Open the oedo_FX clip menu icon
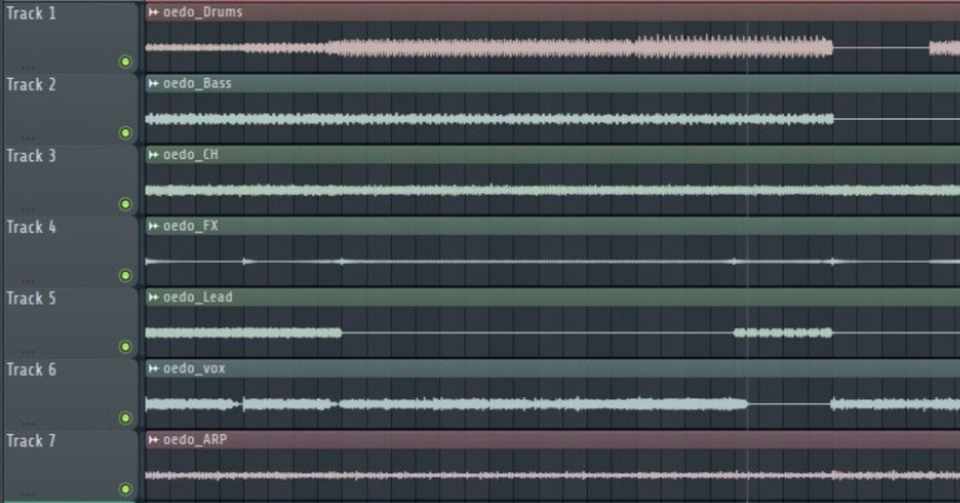The height and width of the screenshot is (503, 960). tap(153, 226)
